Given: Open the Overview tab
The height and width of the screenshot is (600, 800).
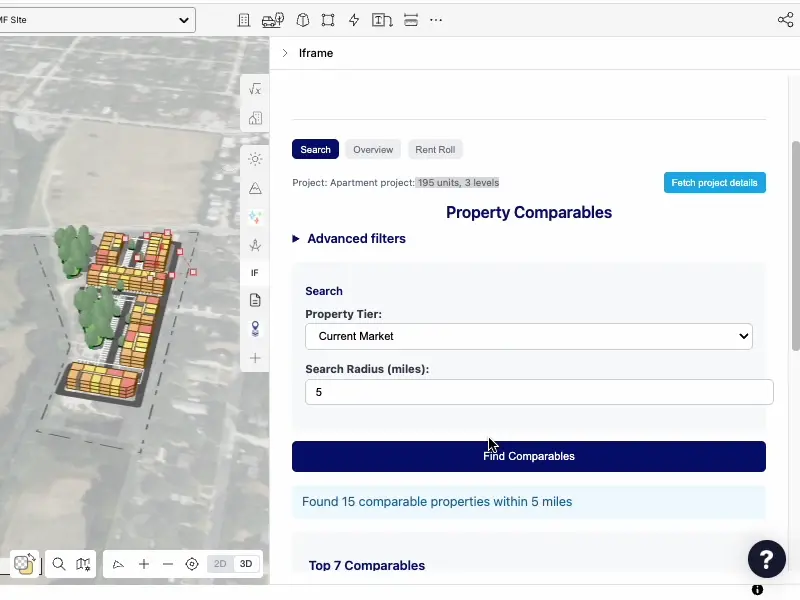Looking at the screenshot, I should [x=372, y=149].
